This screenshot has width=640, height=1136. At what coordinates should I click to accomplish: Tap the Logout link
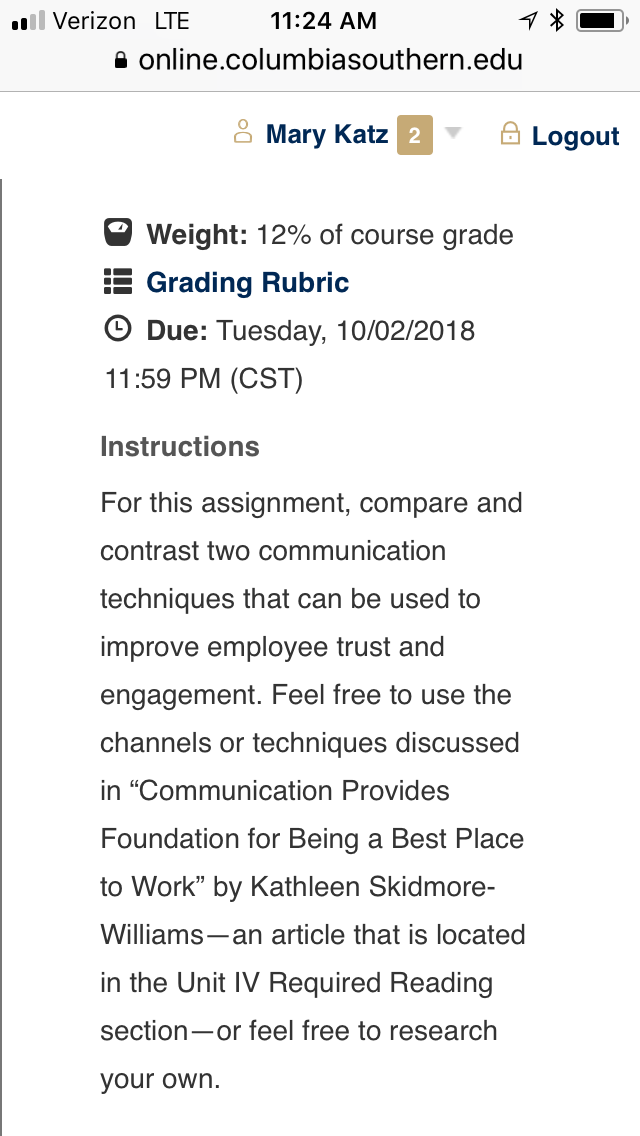coord(575,136)
